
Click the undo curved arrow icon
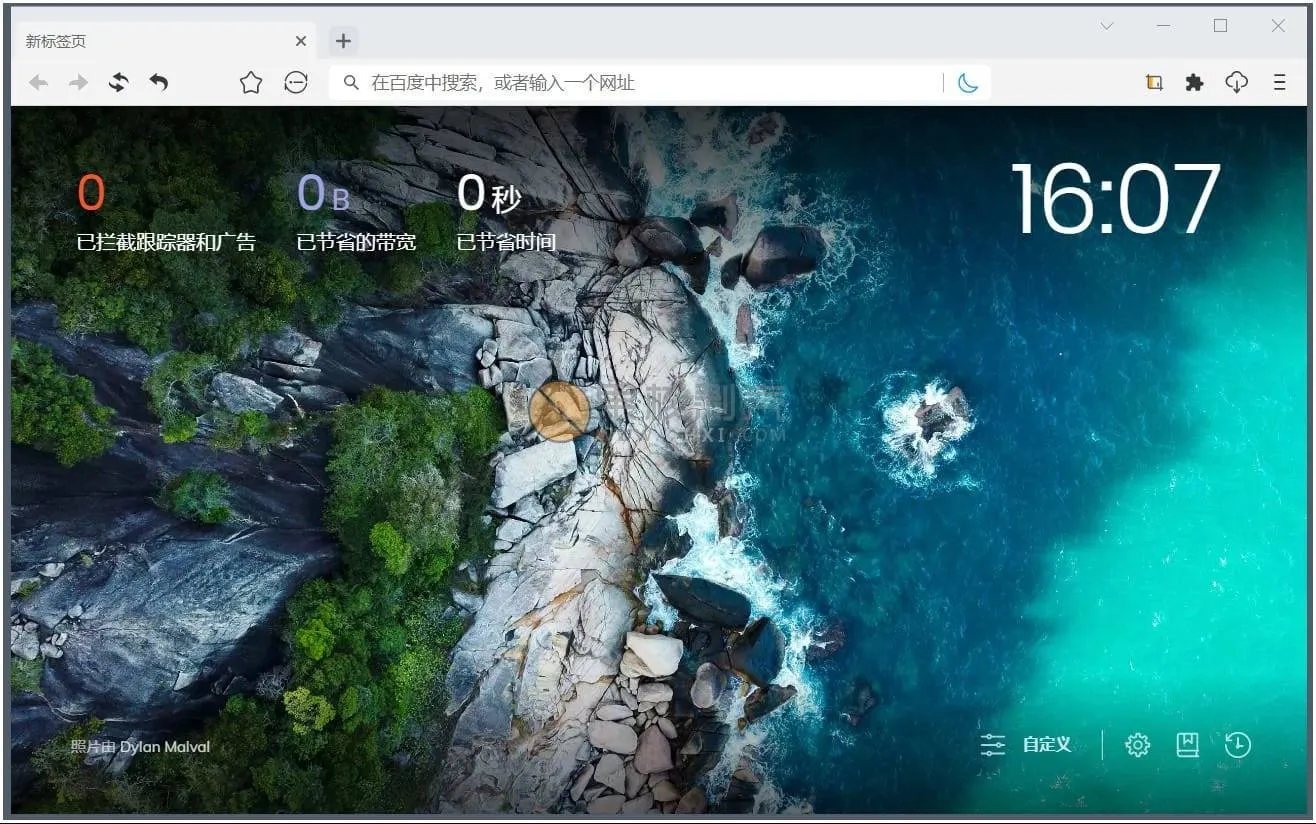[x=158, y=83]
